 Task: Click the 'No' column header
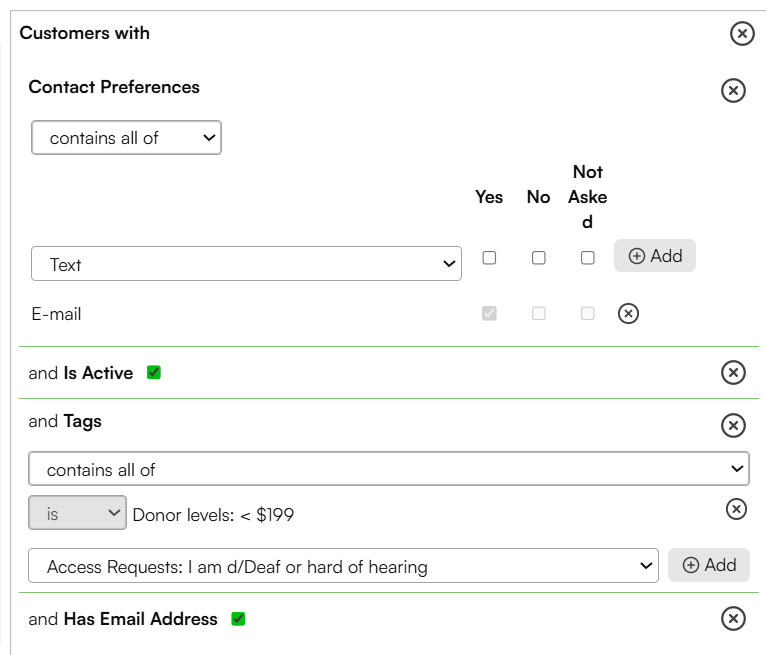[538, 197]
